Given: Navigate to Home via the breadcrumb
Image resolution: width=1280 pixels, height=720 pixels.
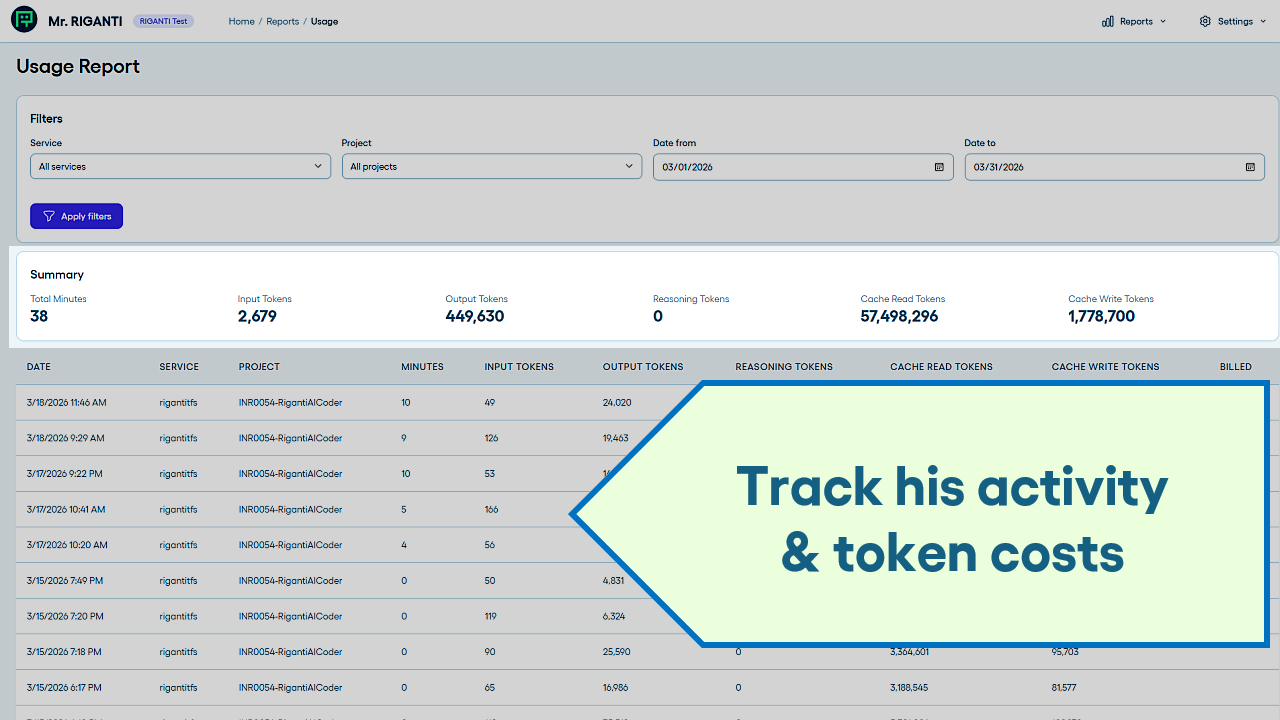Looking at the screenshot, I should (x=241, y=21).
